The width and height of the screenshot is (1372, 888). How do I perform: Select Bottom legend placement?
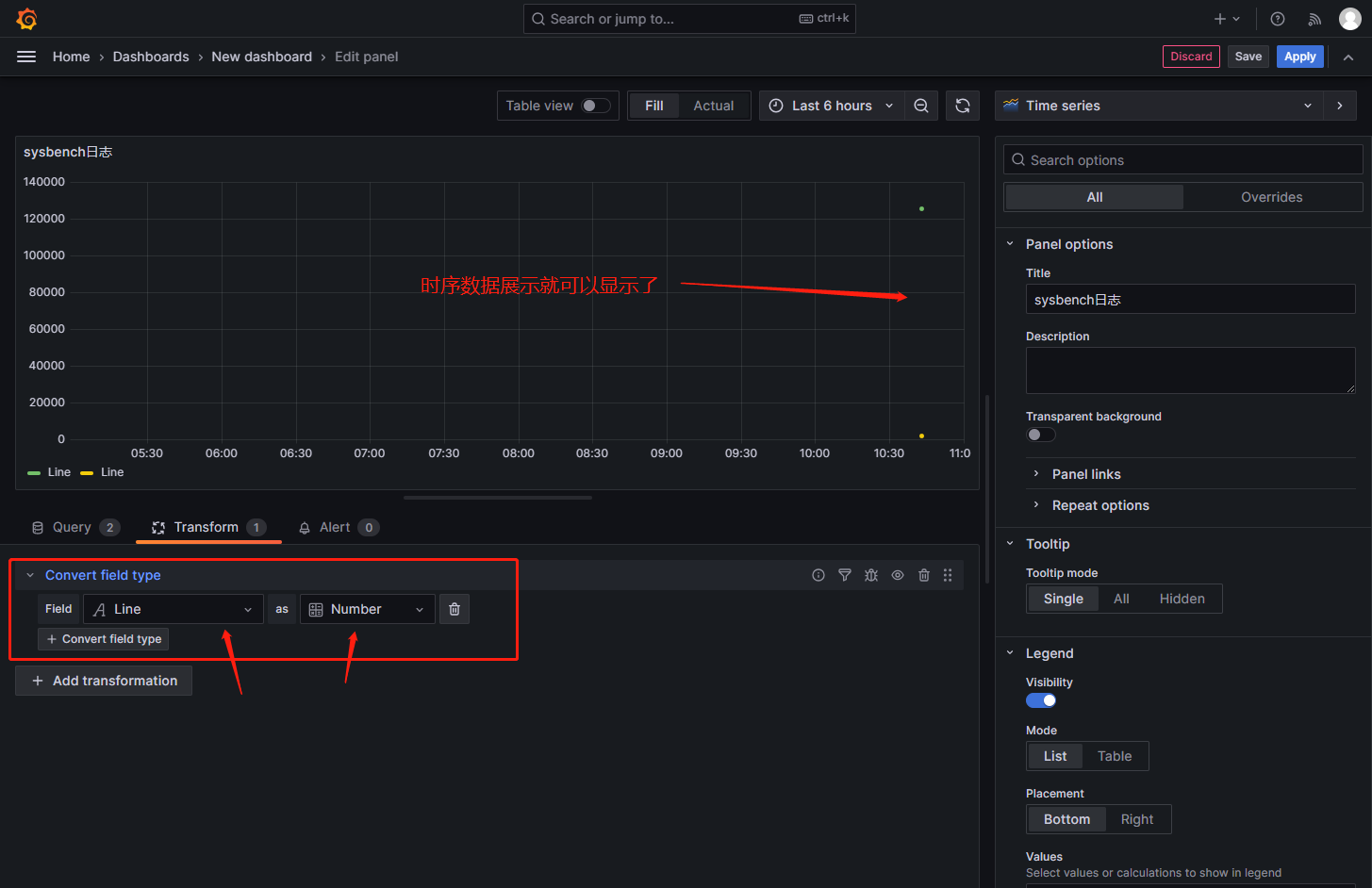pyautogui.click(x=1066, y=819)
